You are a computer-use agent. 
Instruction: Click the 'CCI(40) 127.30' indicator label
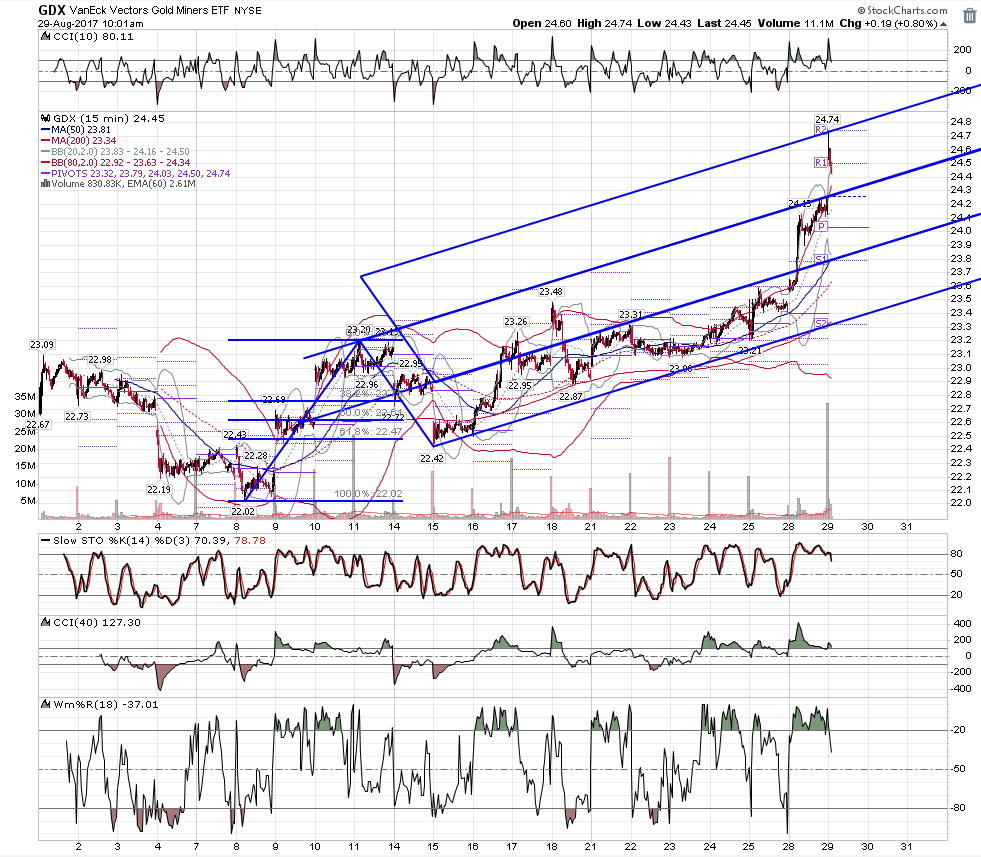[97, 622]
